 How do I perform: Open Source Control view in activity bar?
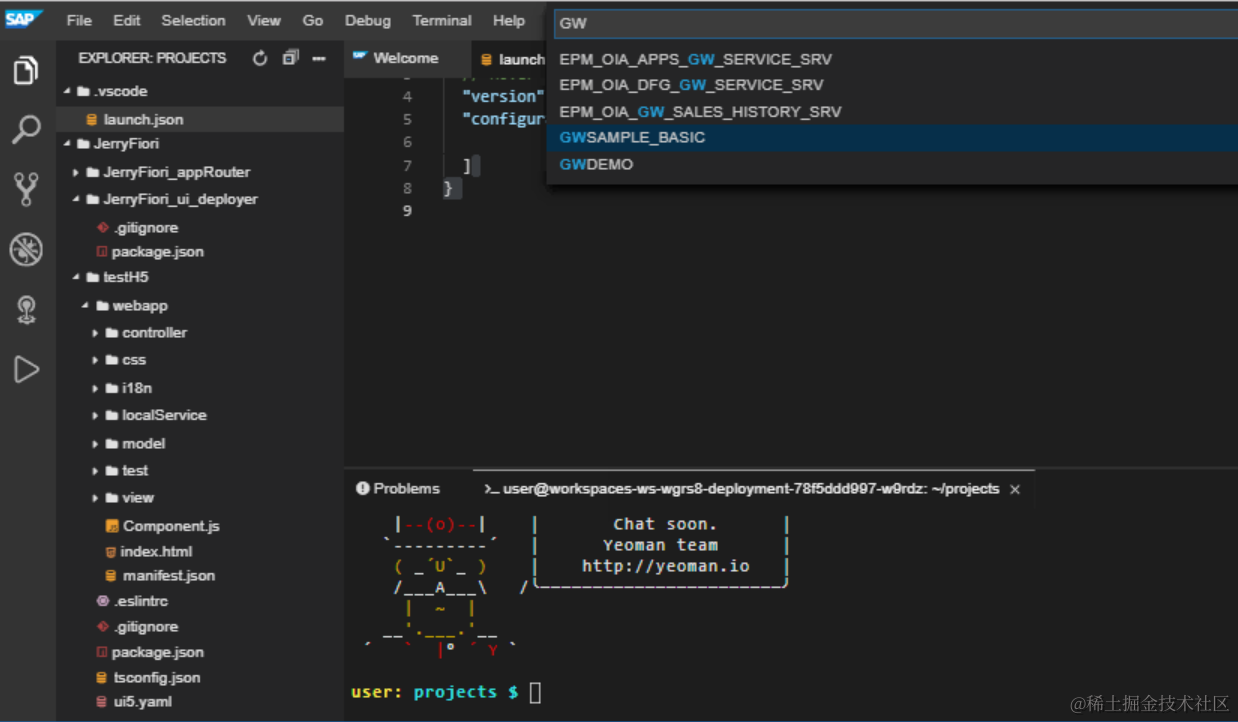[x=26, y=189]
